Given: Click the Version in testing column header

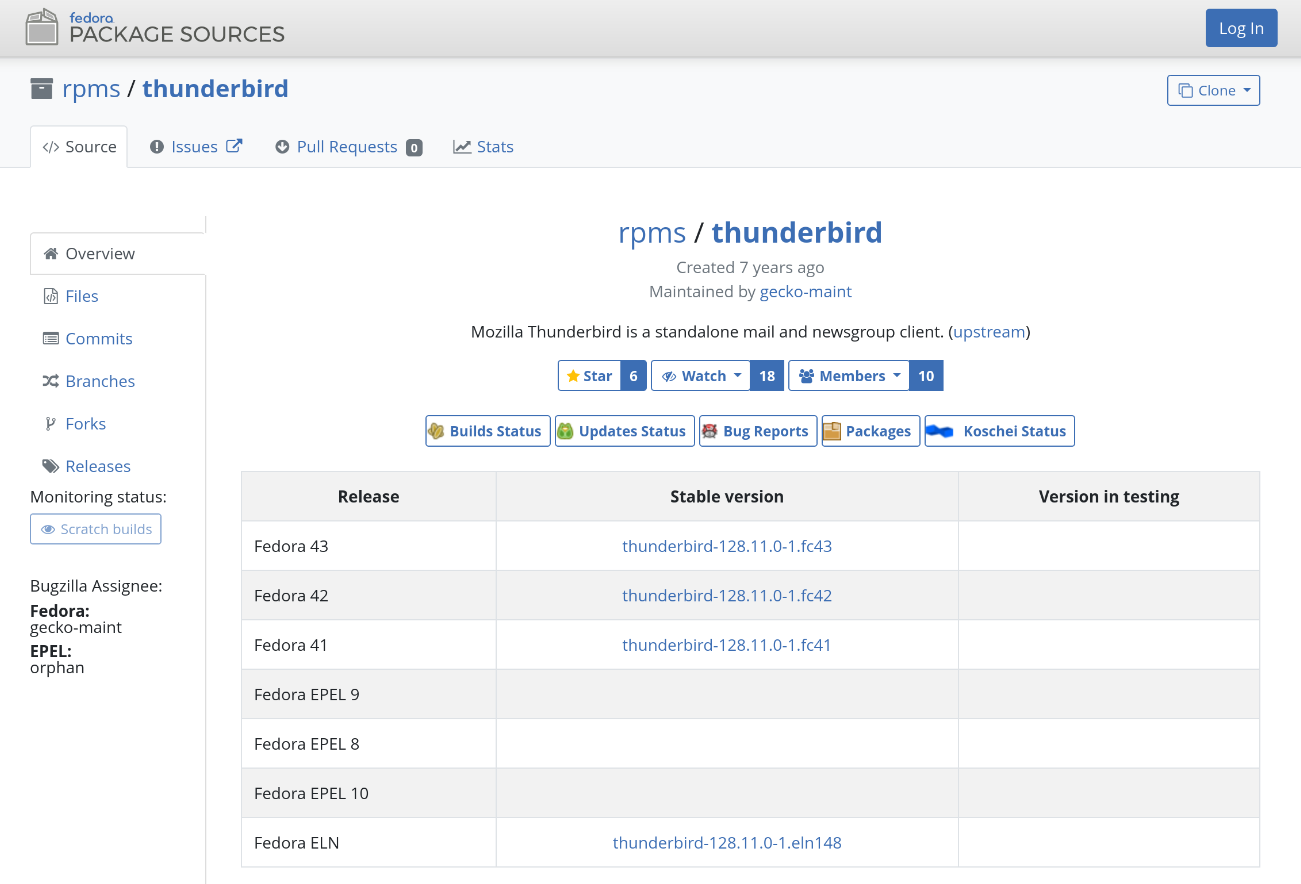Looking at the screenshot, I should click(1109, 497).
